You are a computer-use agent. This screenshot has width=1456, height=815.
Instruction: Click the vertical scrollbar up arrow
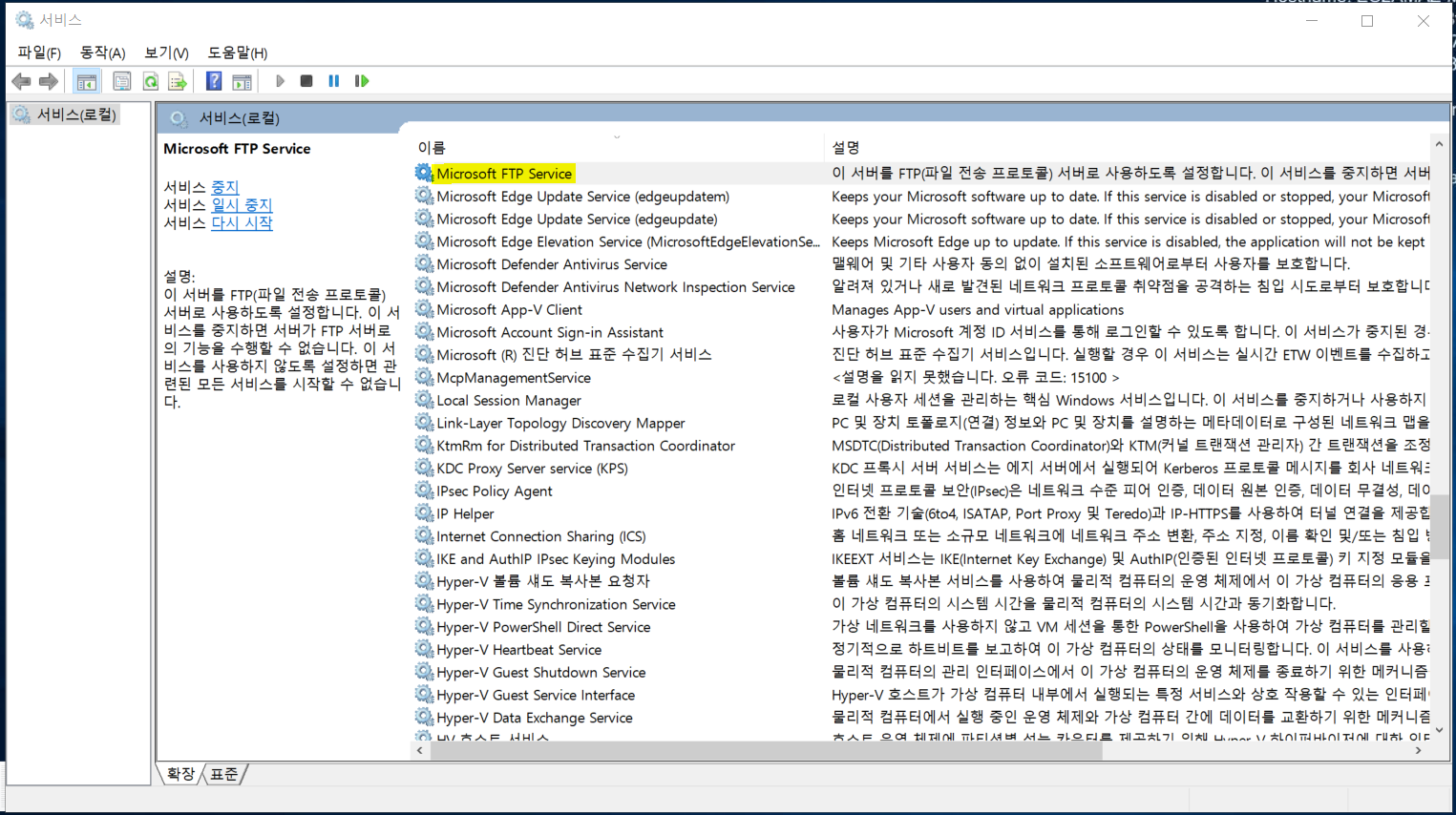[1439, 145]
